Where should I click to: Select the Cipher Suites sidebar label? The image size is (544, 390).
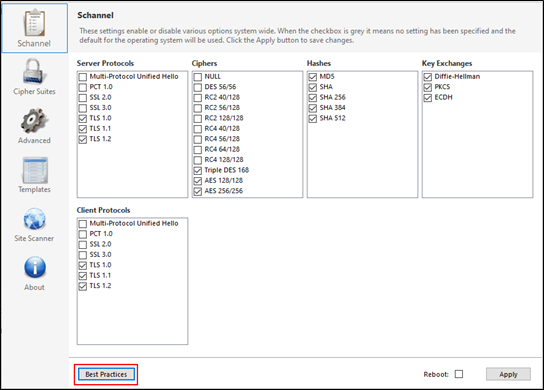click(34, 91)
